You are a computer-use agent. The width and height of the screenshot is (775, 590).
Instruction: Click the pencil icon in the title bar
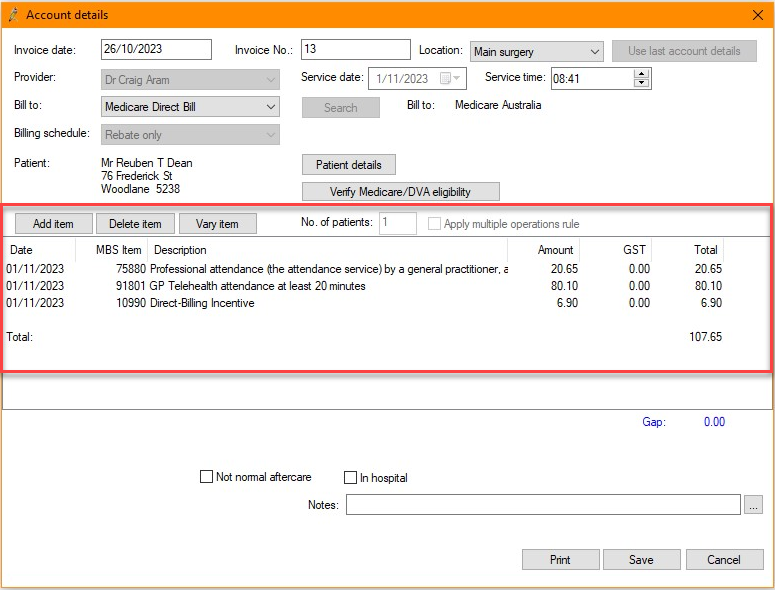pyautogui.click(x=13, y=14)
